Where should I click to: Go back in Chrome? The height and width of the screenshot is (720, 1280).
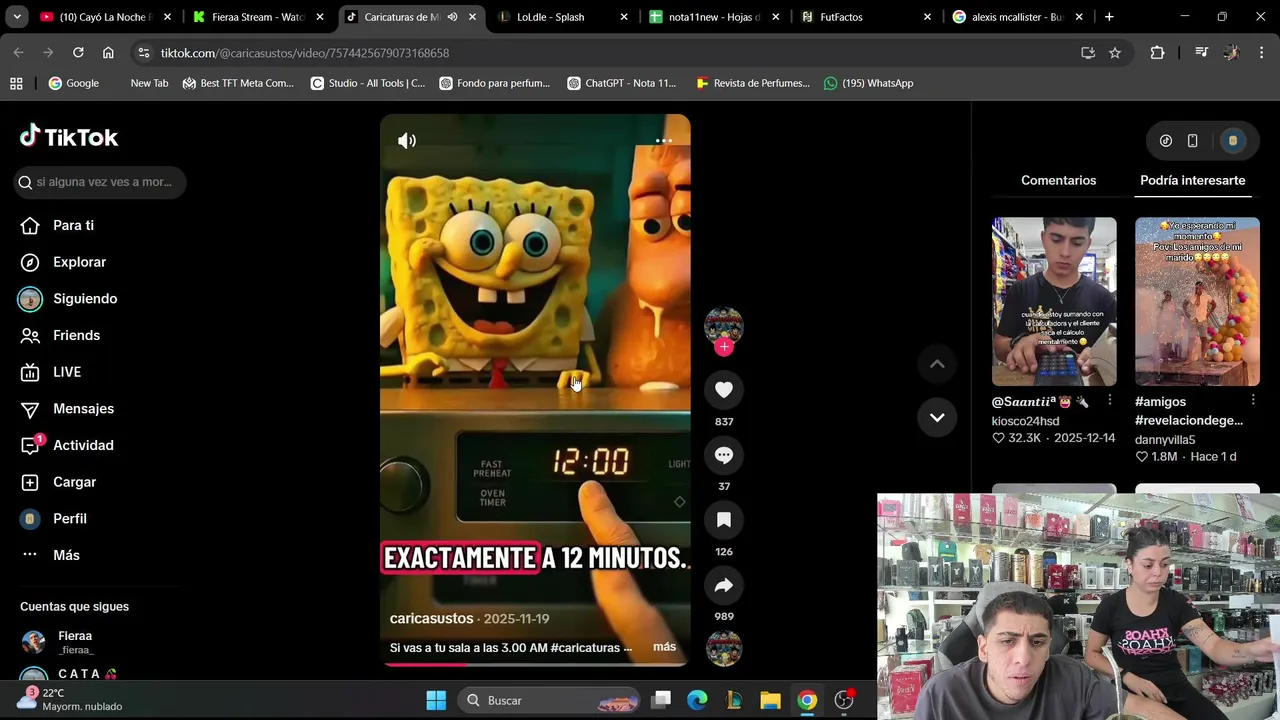(x=18, y=53)
